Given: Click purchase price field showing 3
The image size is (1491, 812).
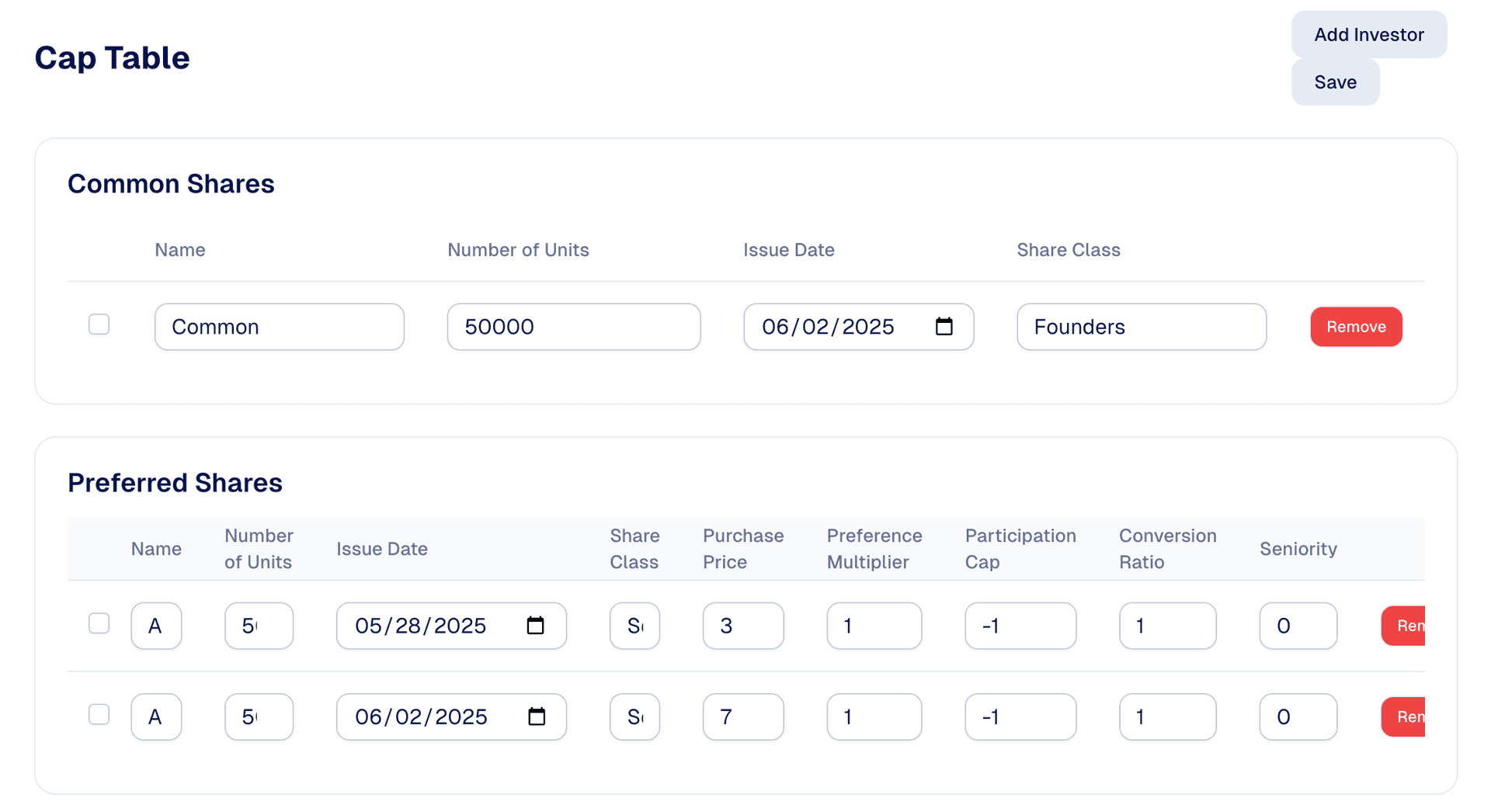Looking at the screenshot, I should tap(742, 626).
